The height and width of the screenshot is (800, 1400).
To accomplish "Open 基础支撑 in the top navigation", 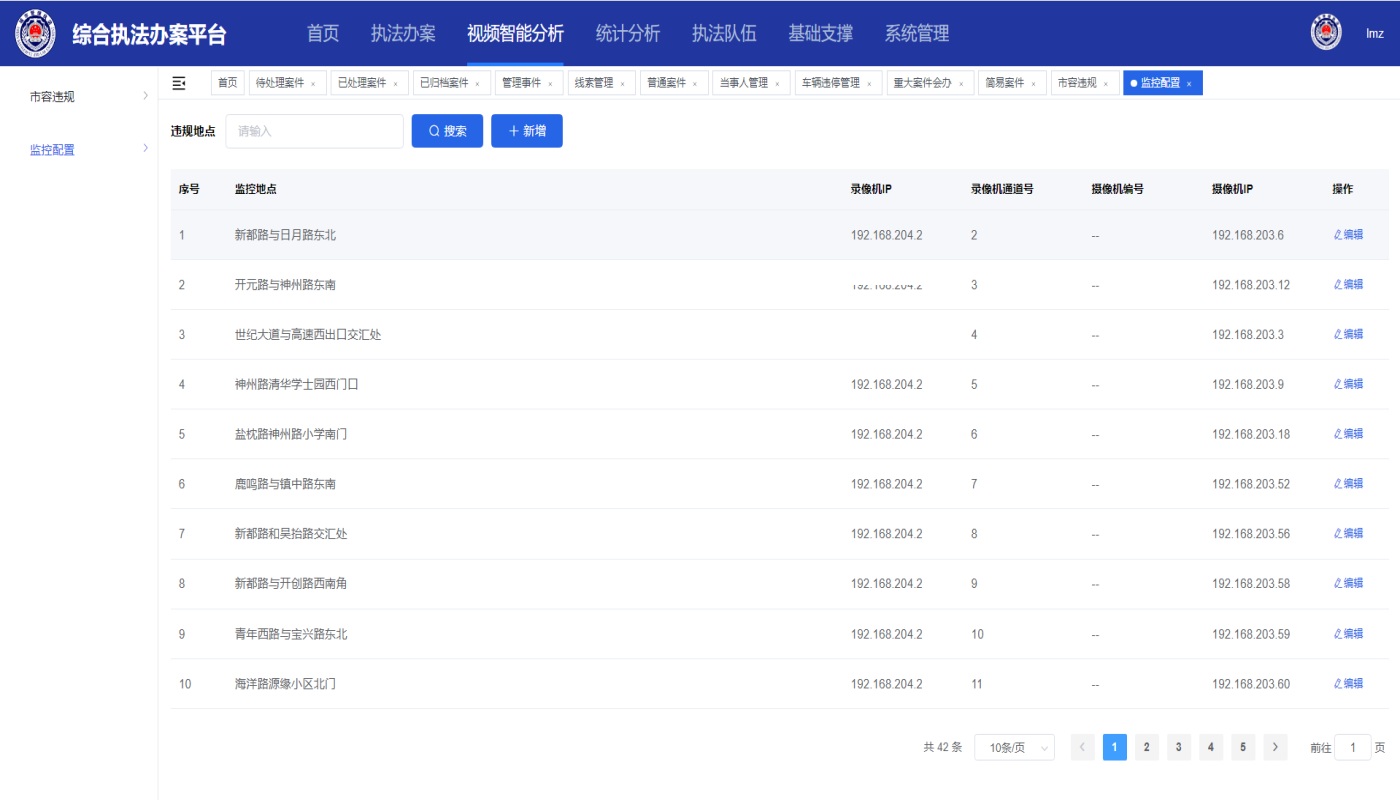I will (820, 33).
